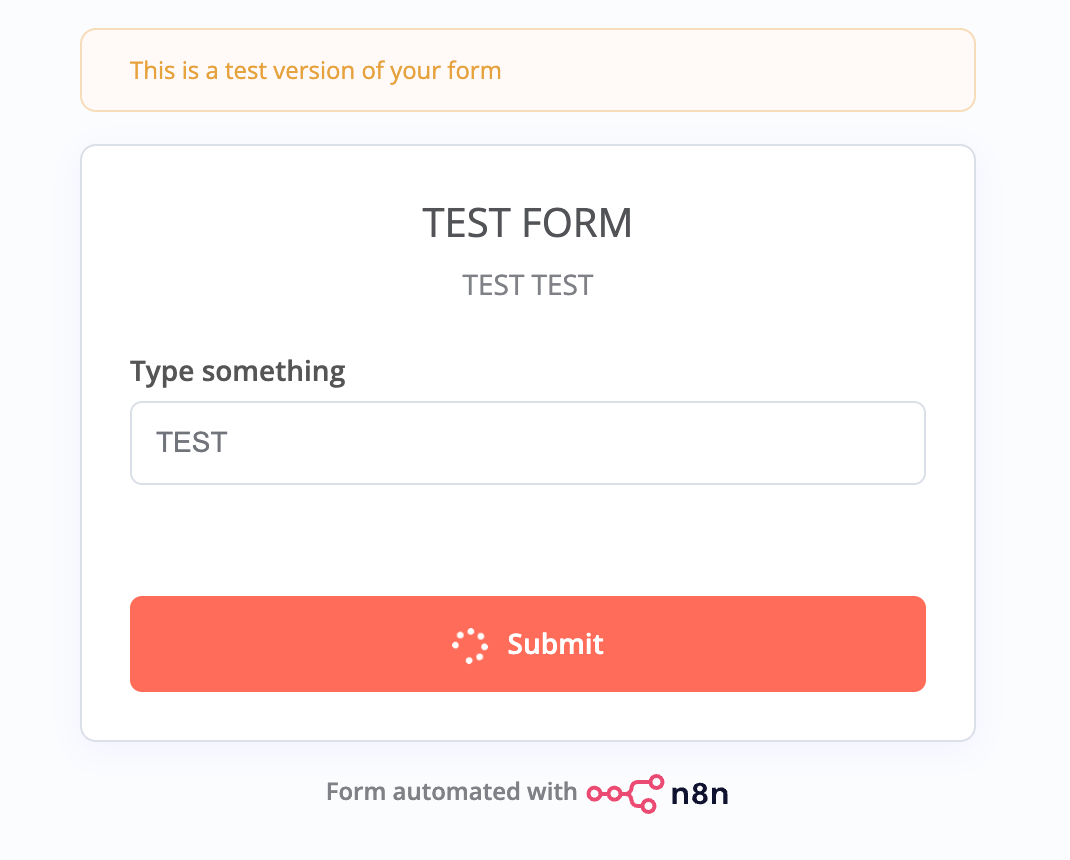Click the "Type something" field label

(x=237, y=372)
